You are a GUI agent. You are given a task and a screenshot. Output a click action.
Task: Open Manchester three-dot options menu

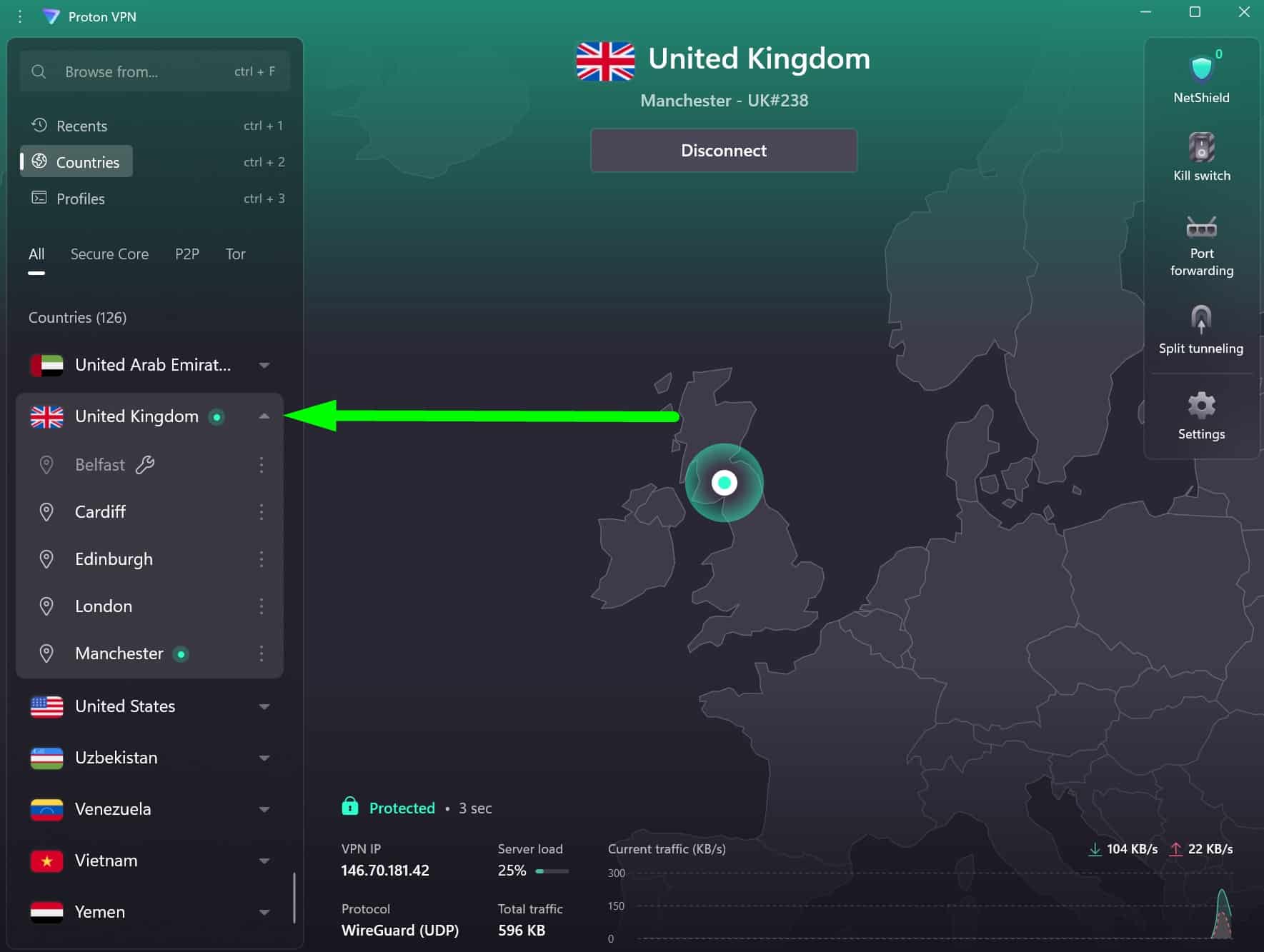pyautogui.click(x=262, y=653)
